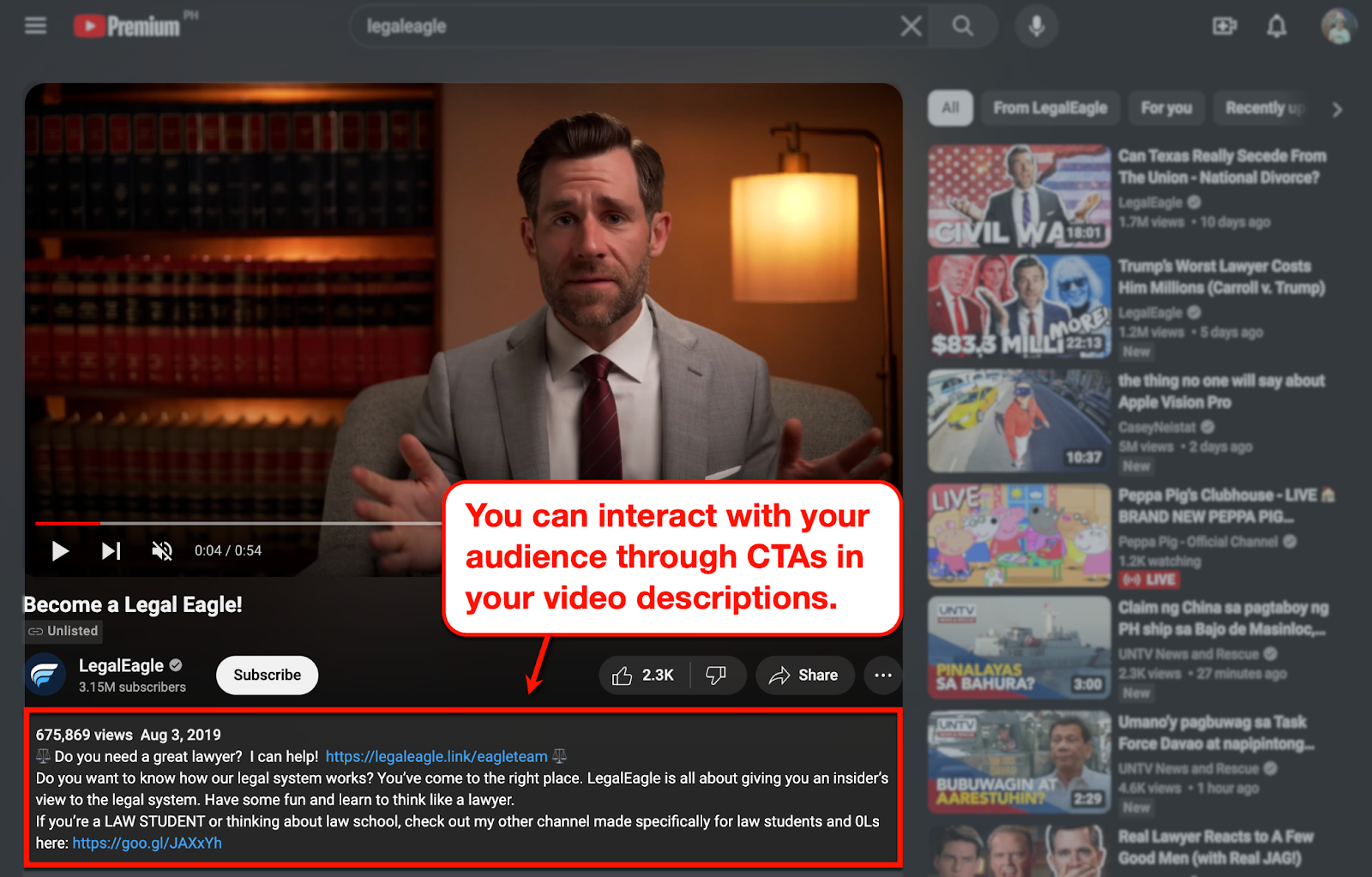Open CaseyNeistat channel name
This screenshot has height=877, width=1372.
[1157, 427]
